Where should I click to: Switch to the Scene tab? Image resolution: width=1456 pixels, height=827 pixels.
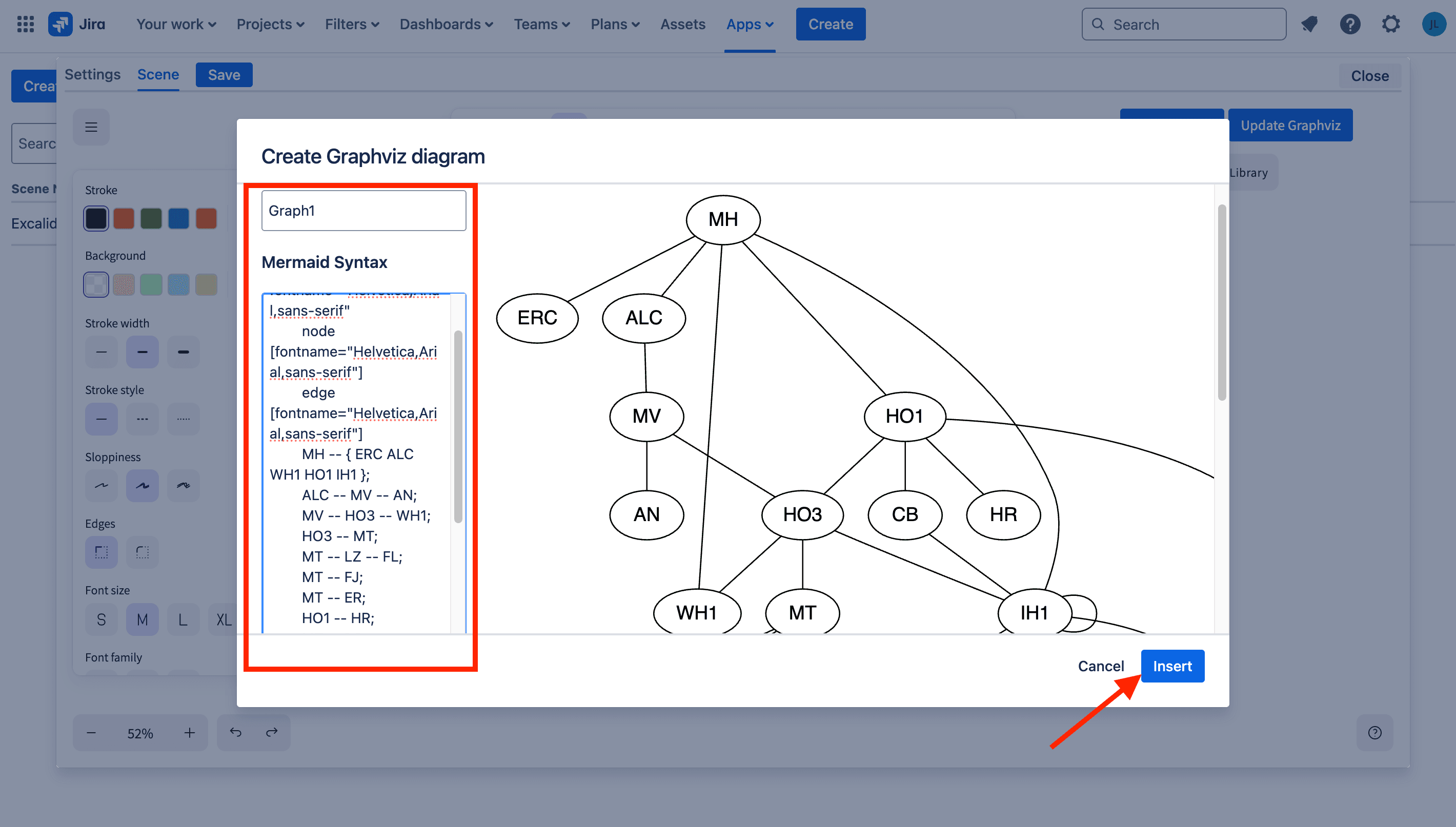[158, 74]
